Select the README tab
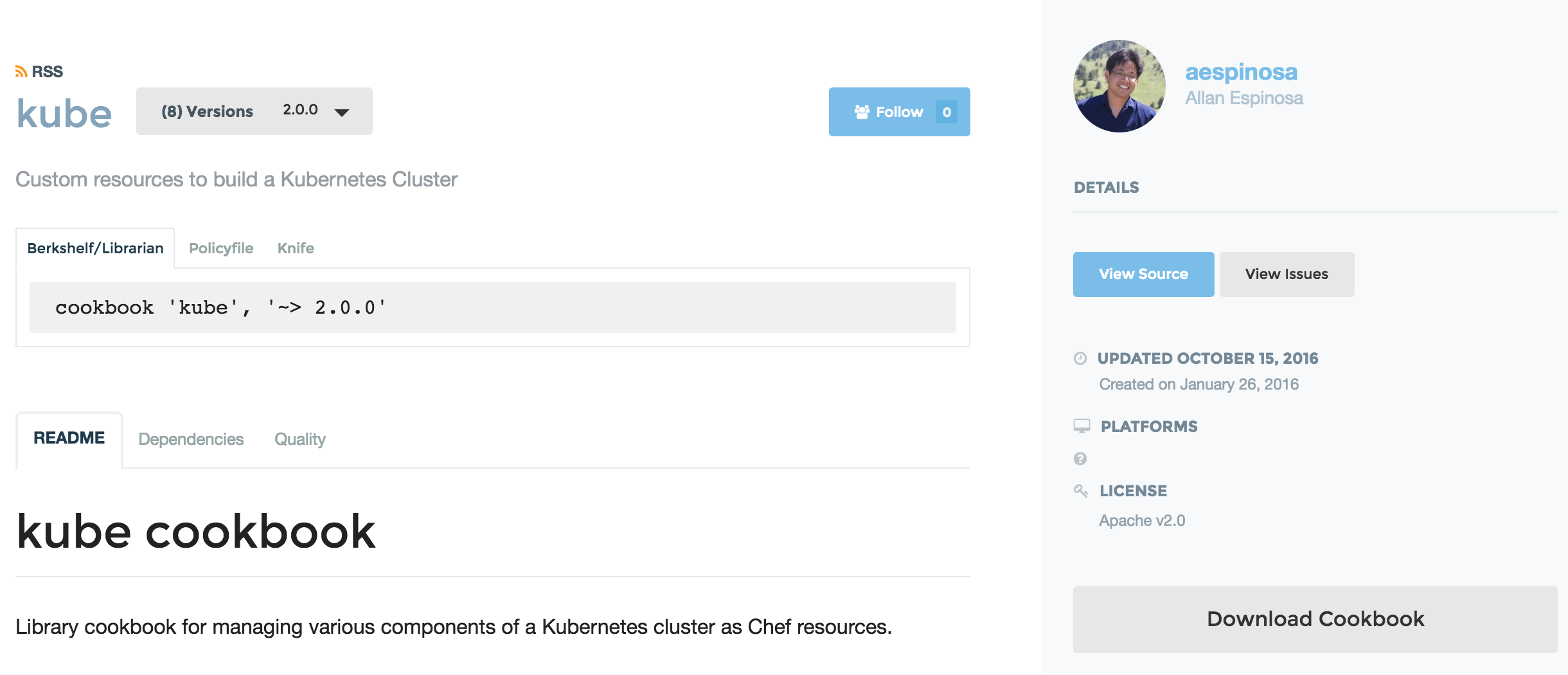Viewport: 1568px width, 675px height. click(x=69, y=438)
